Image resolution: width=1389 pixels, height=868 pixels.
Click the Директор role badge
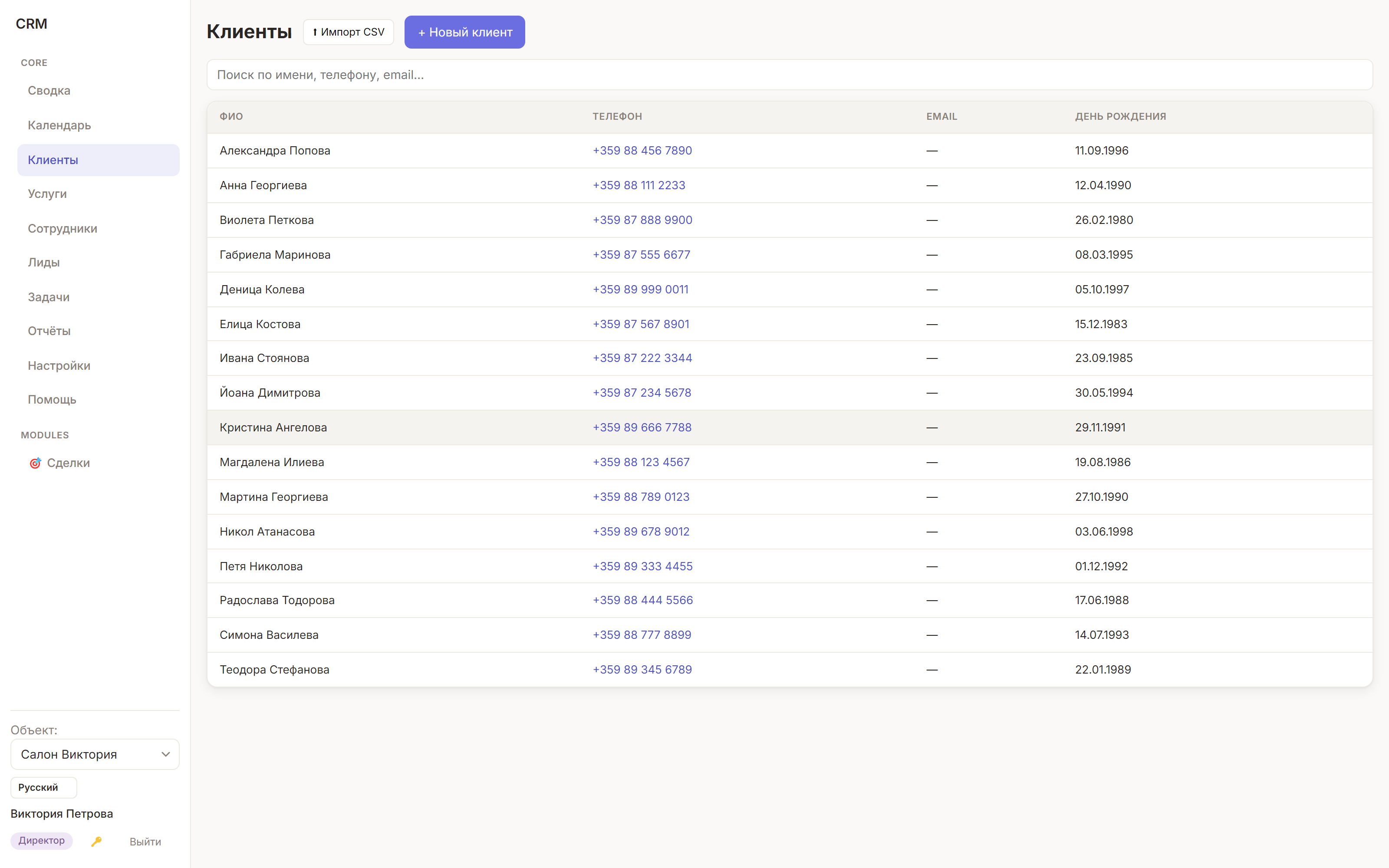point(41,841)
